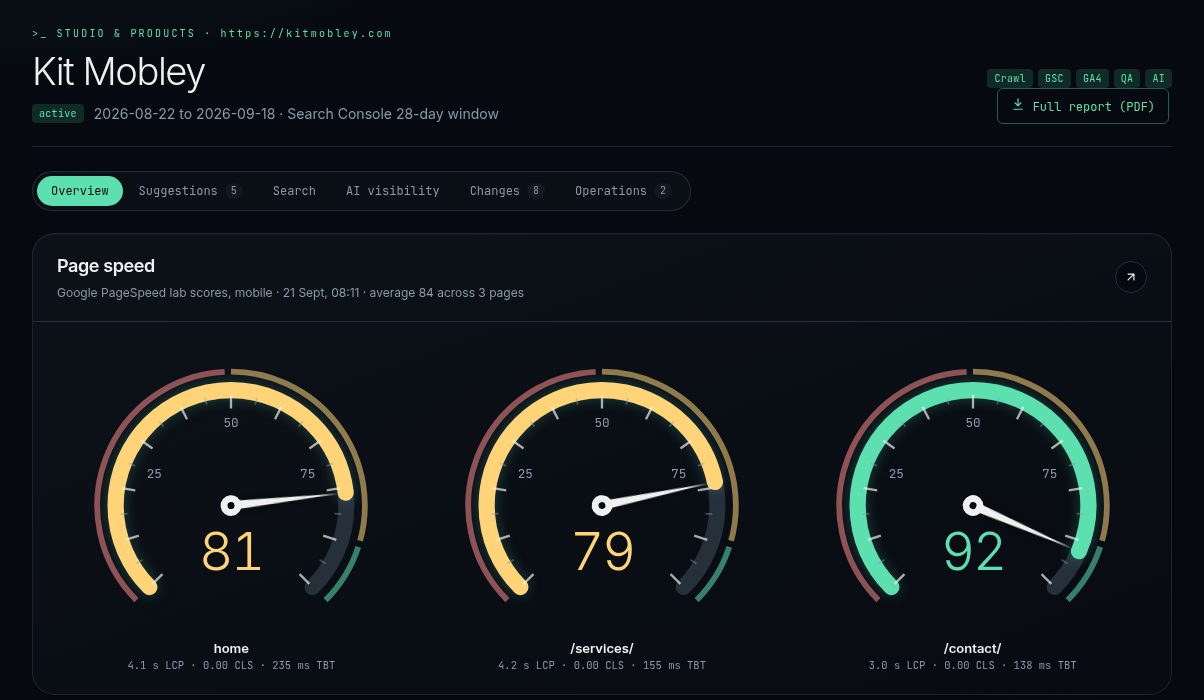Click the Search Console 28-day window date range
Screen dimensions: 1204x700
coord(296,114)
